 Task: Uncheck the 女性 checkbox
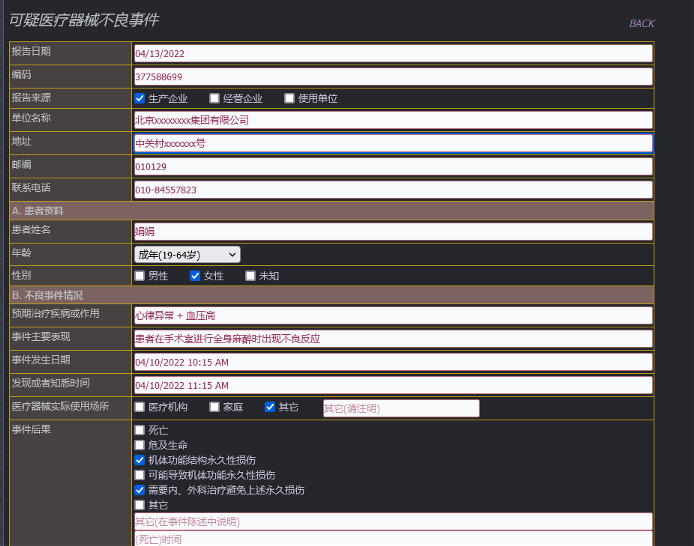pos(195,276)
